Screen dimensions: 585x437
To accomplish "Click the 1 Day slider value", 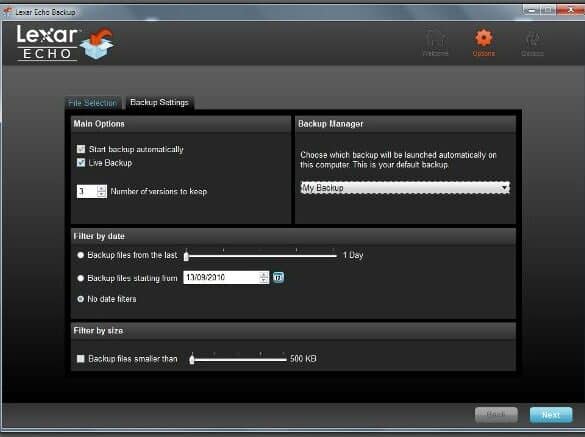I will coord(353,255).
